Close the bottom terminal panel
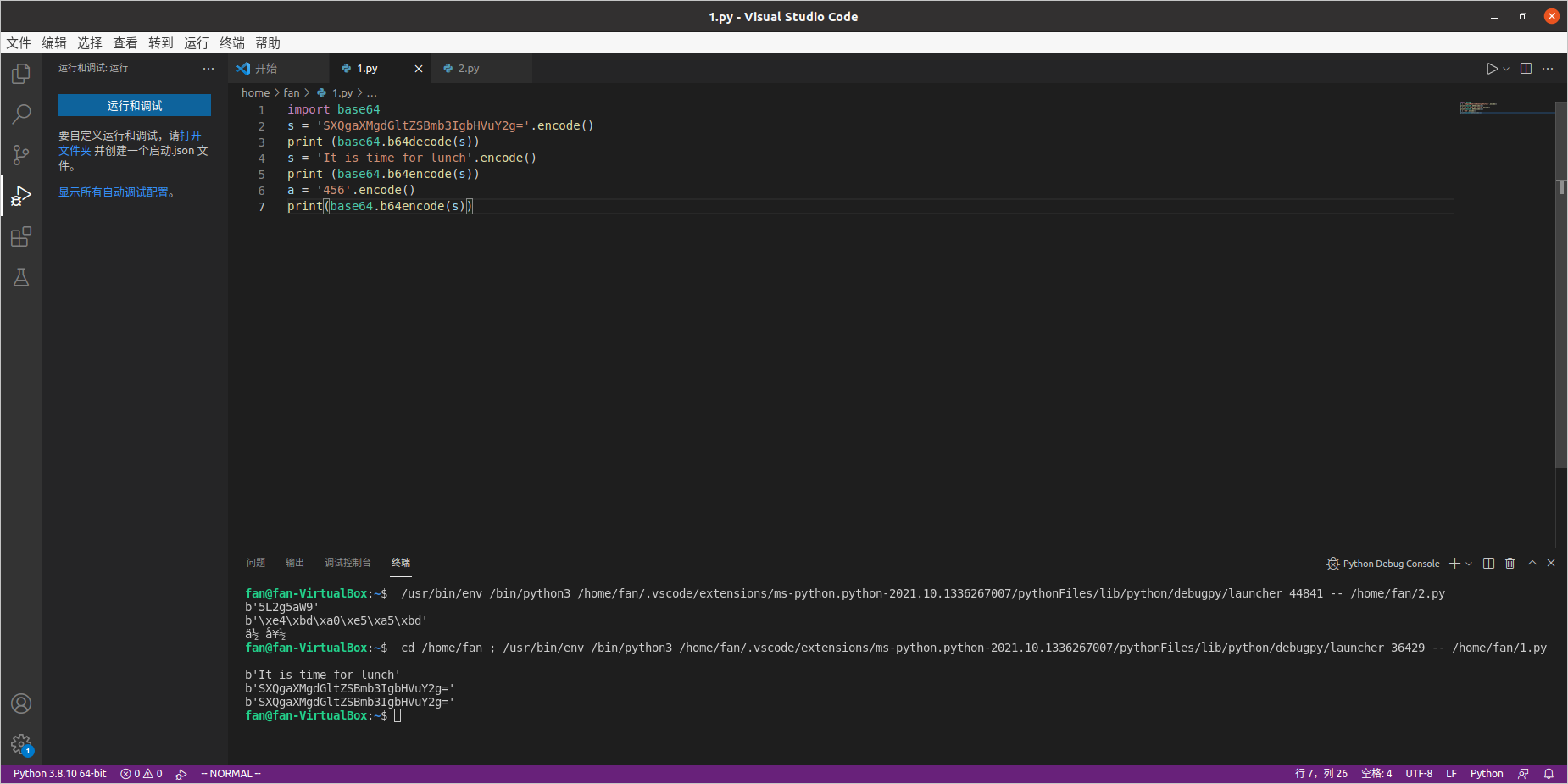This screenshot has width=1568, height=784. [x=1551, y=564]
